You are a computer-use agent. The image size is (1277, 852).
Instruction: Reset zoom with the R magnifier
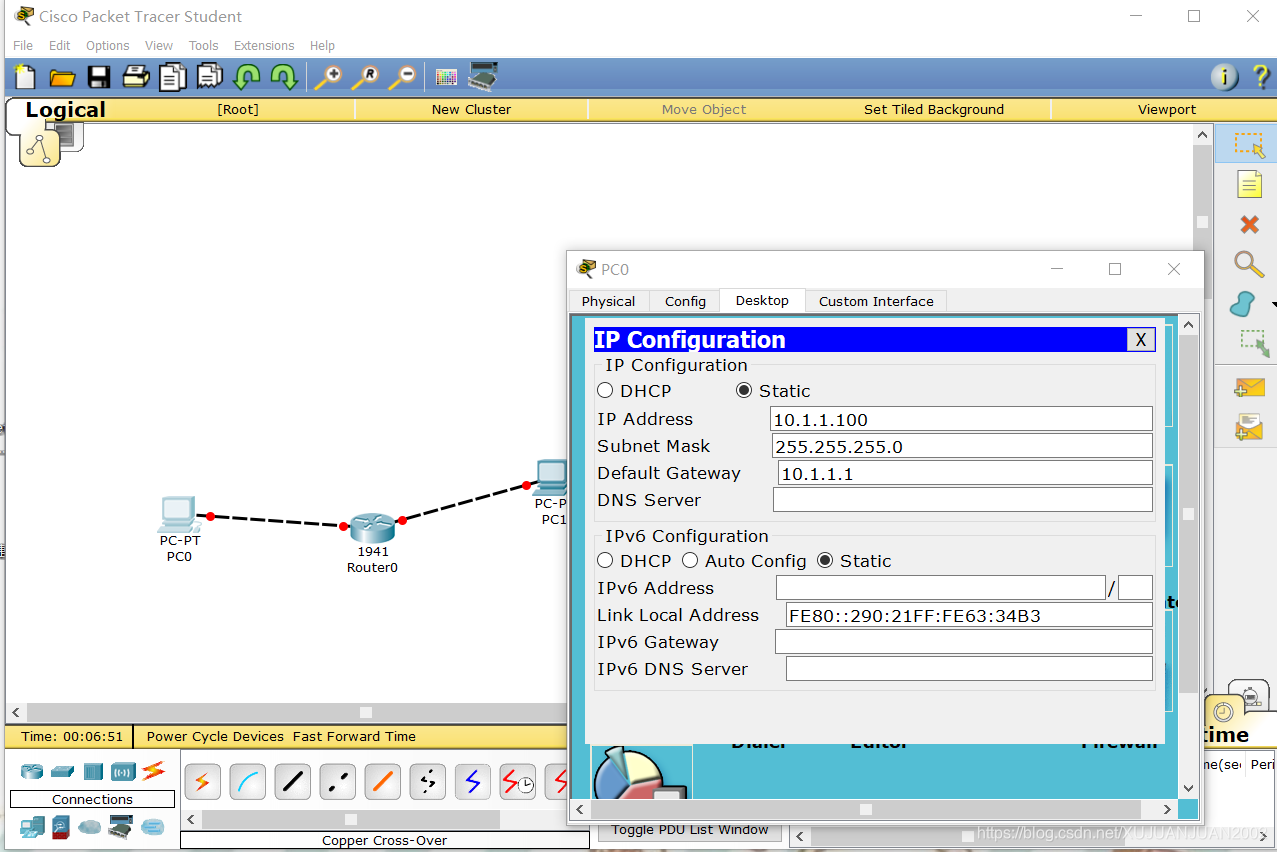(x=365, y=77)
